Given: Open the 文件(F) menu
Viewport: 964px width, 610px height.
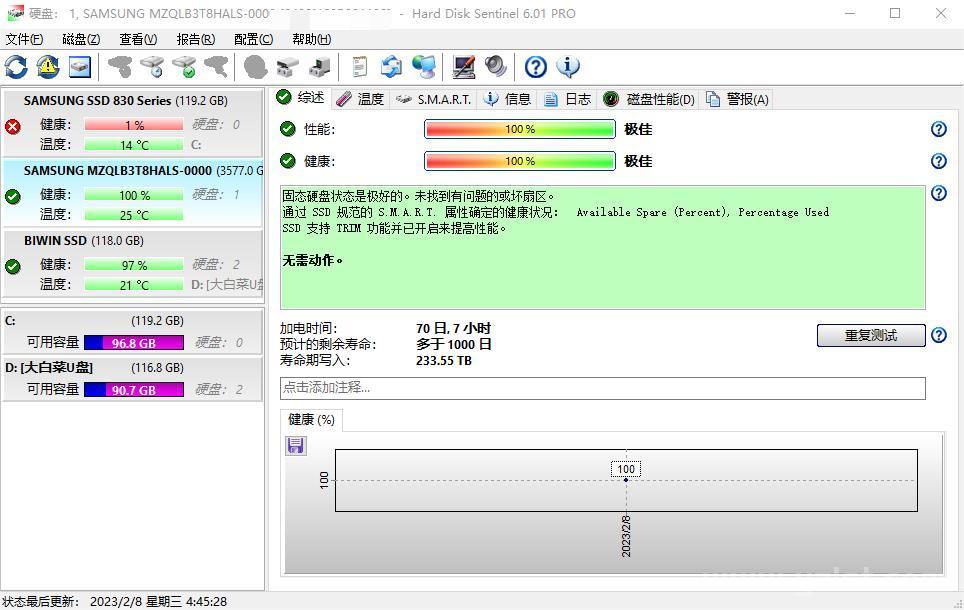Looking at the screenshot, I should tap(25, 39).
